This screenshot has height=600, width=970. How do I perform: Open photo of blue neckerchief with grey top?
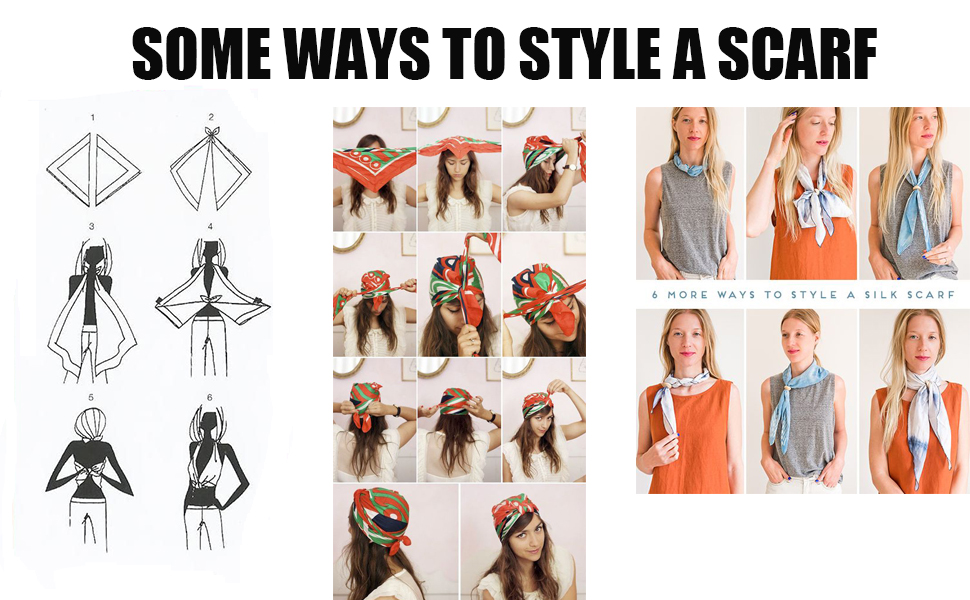point(690,193)
